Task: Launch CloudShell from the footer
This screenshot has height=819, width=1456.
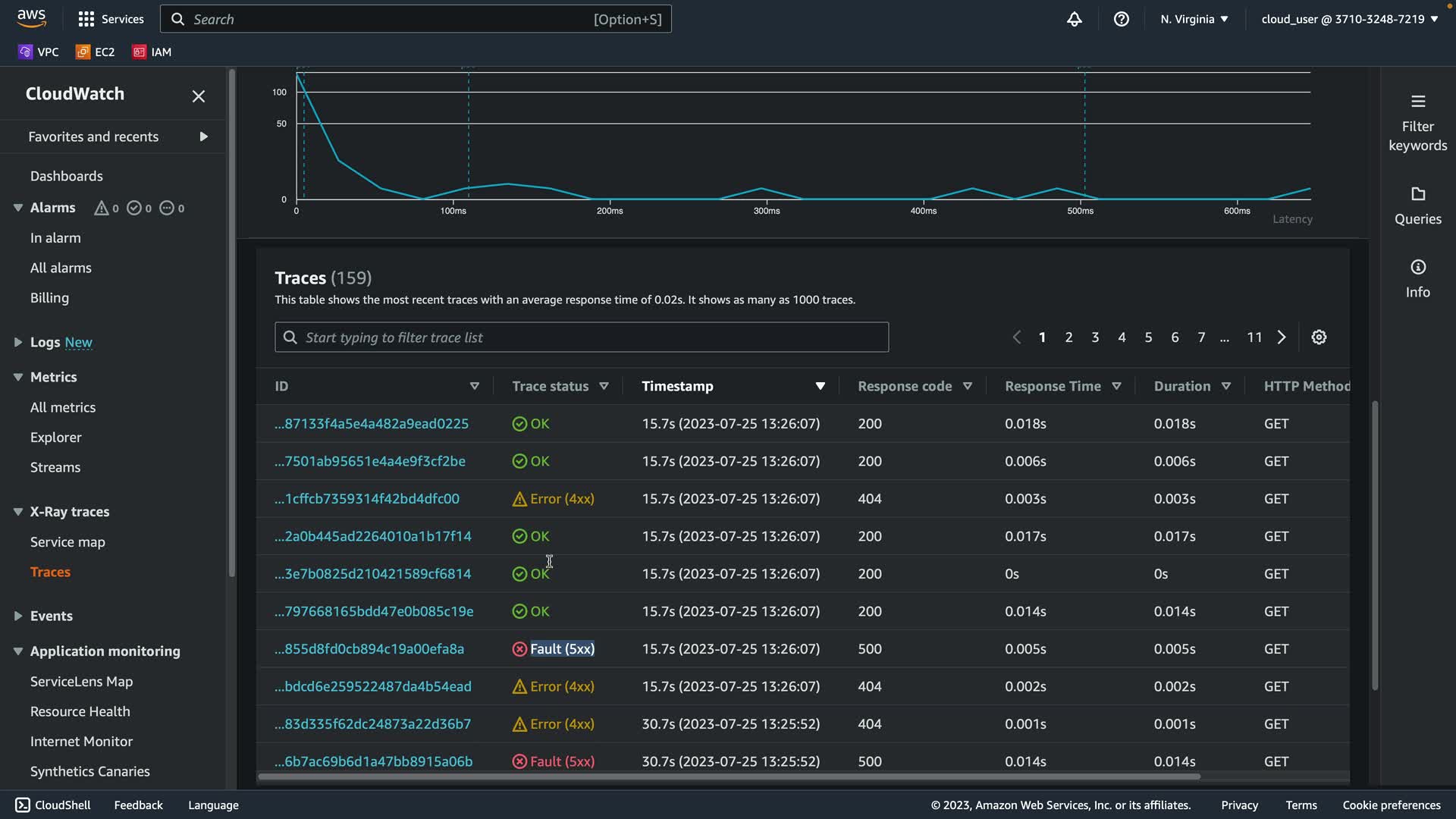Action: (x=53, y=805)
